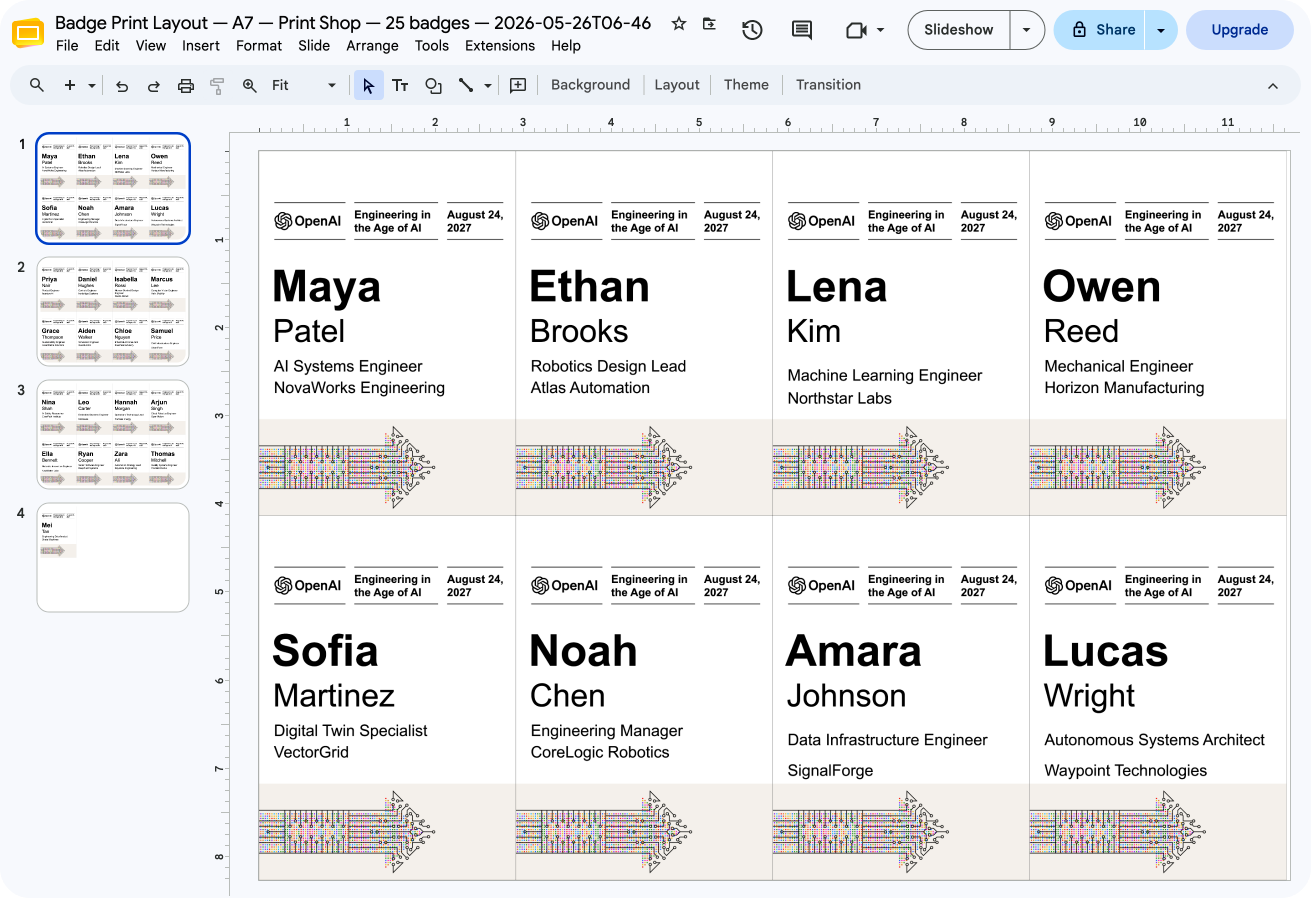Image resolution: width=1311 pixels, height=898 pixels.
Task: Click the move to folder icon
Action: [709, 23]
